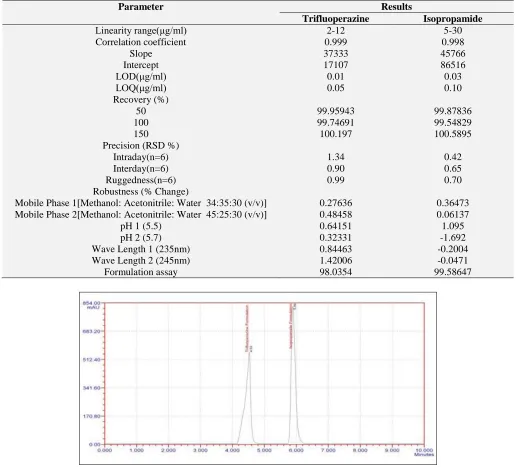Screen dimensions: 516x467
Task: Select the slope value "45766"
Action: 453,54
